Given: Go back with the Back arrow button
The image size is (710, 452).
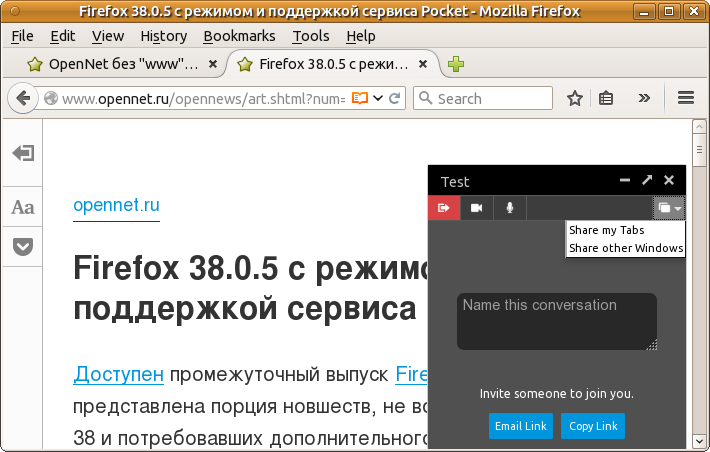Looking at the screenshot, I should (x=23, y=98).
